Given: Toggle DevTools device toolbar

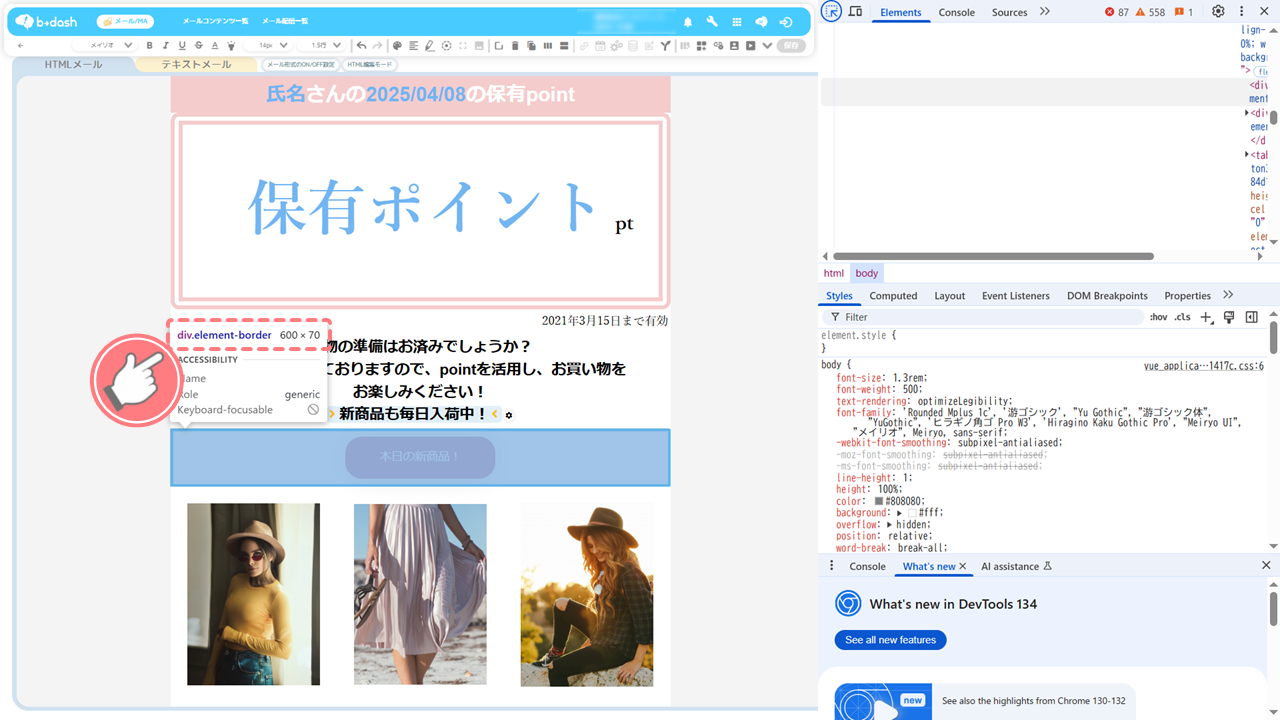Looking at the screenshot, I should point(856,11).
